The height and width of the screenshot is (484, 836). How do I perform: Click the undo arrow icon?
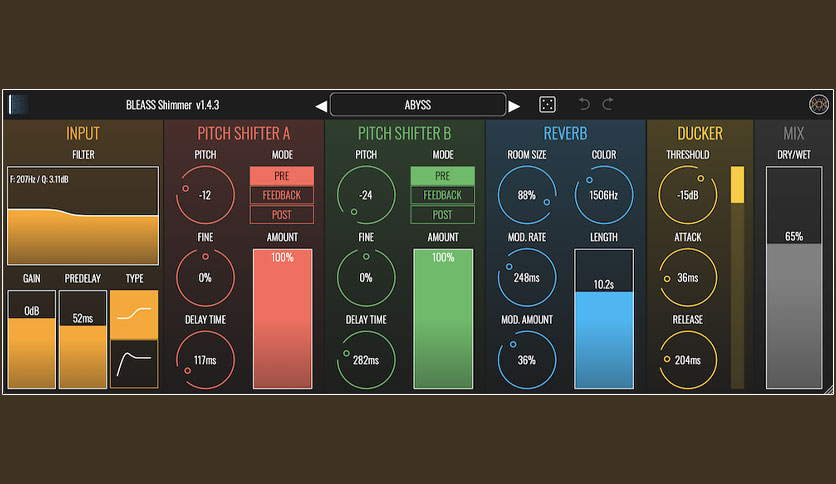pyautogui.click(x=584, y=104)
